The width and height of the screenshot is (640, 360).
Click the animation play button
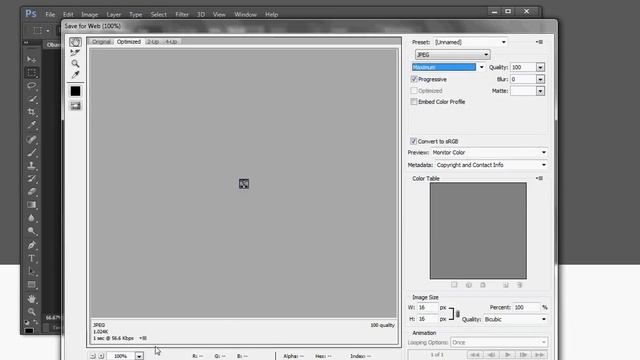pos(508,355)
